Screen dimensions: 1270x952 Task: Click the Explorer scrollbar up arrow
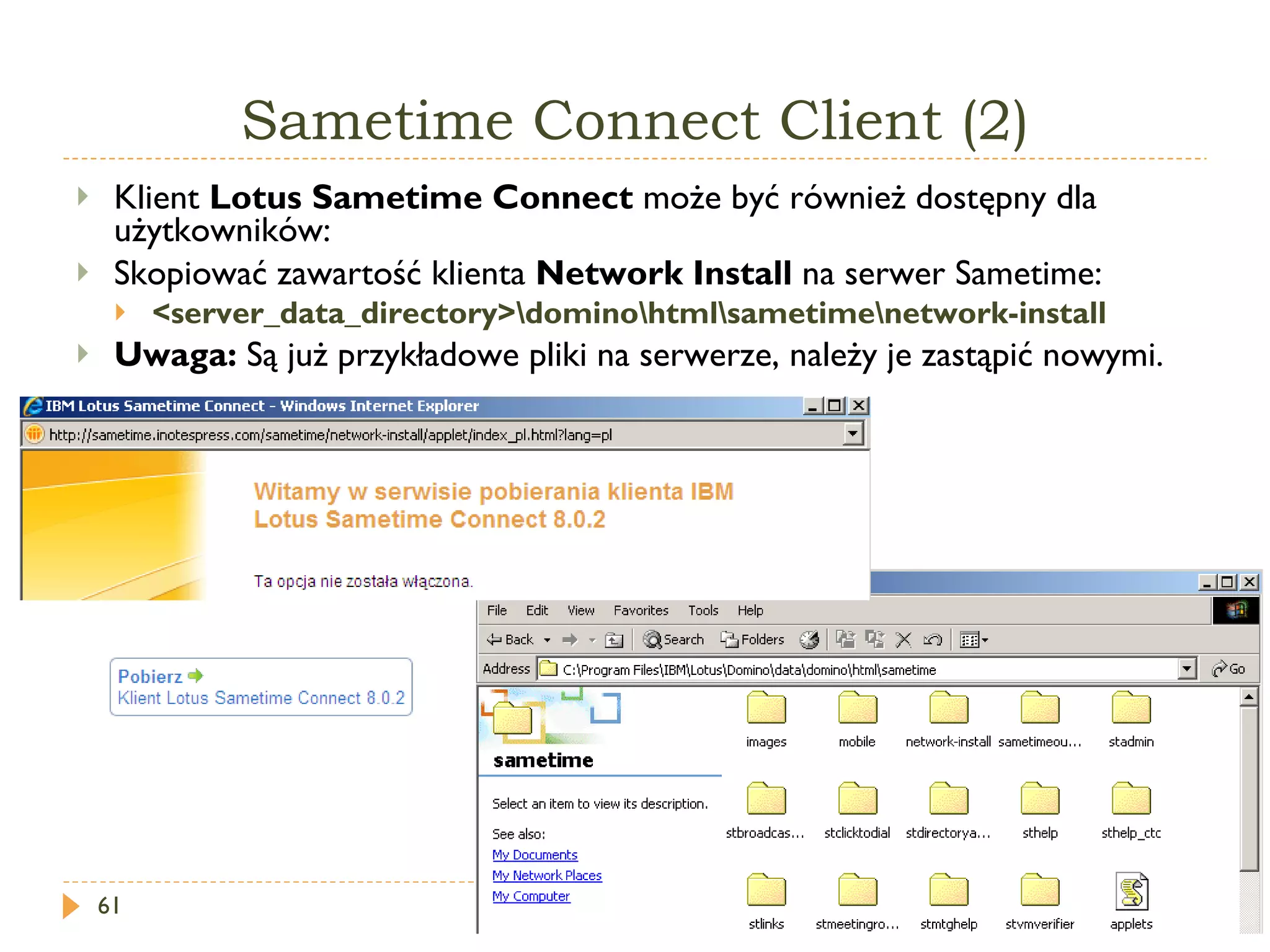[1249, 697]
